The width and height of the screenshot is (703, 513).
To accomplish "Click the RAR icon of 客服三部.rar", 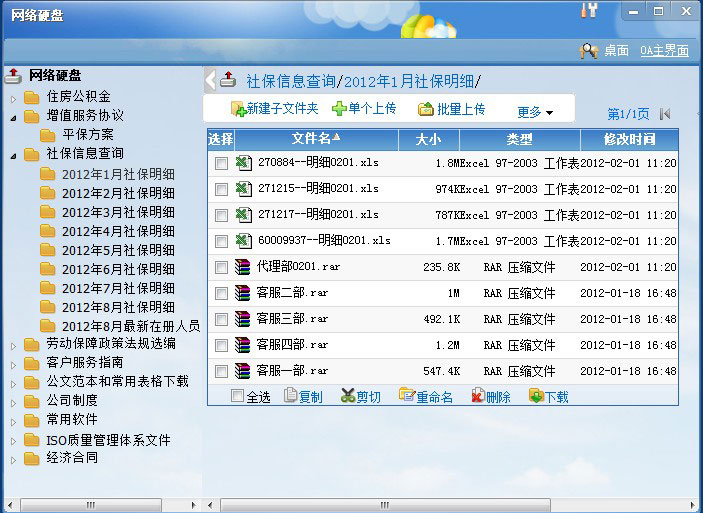I will pos(243,319).
